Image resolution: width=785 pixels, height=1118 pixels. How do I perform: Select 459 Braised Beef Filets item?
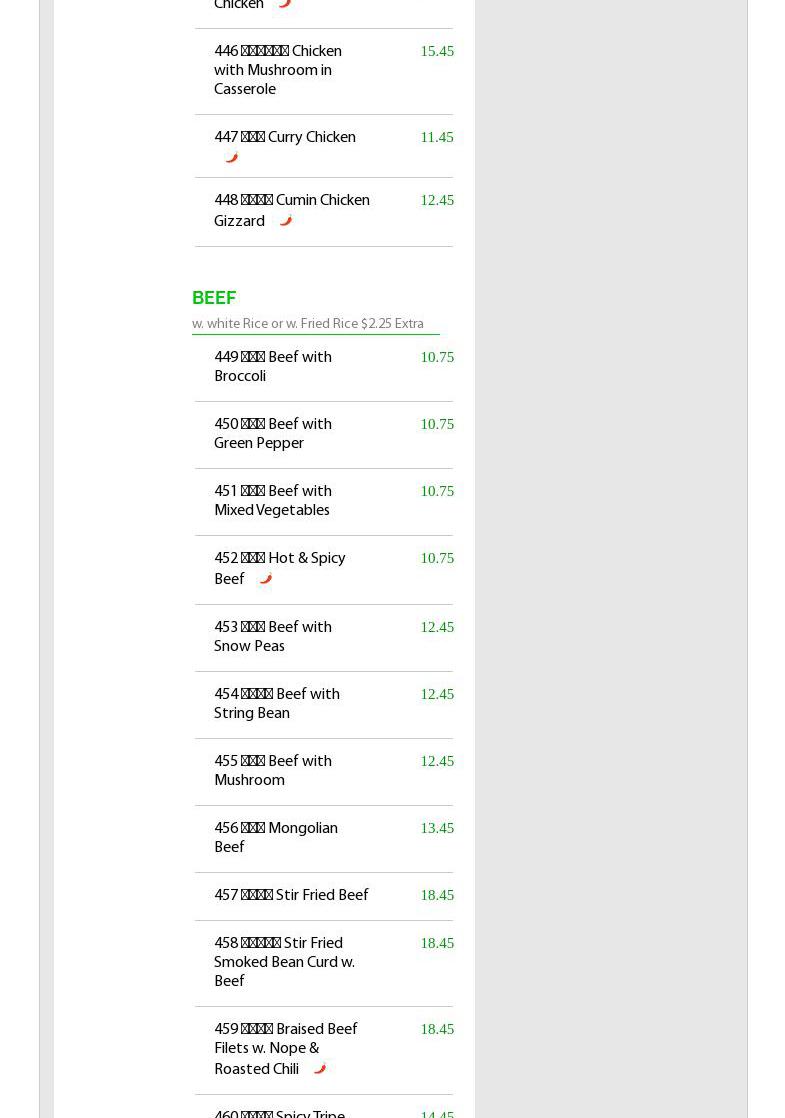coord(285,1048)
